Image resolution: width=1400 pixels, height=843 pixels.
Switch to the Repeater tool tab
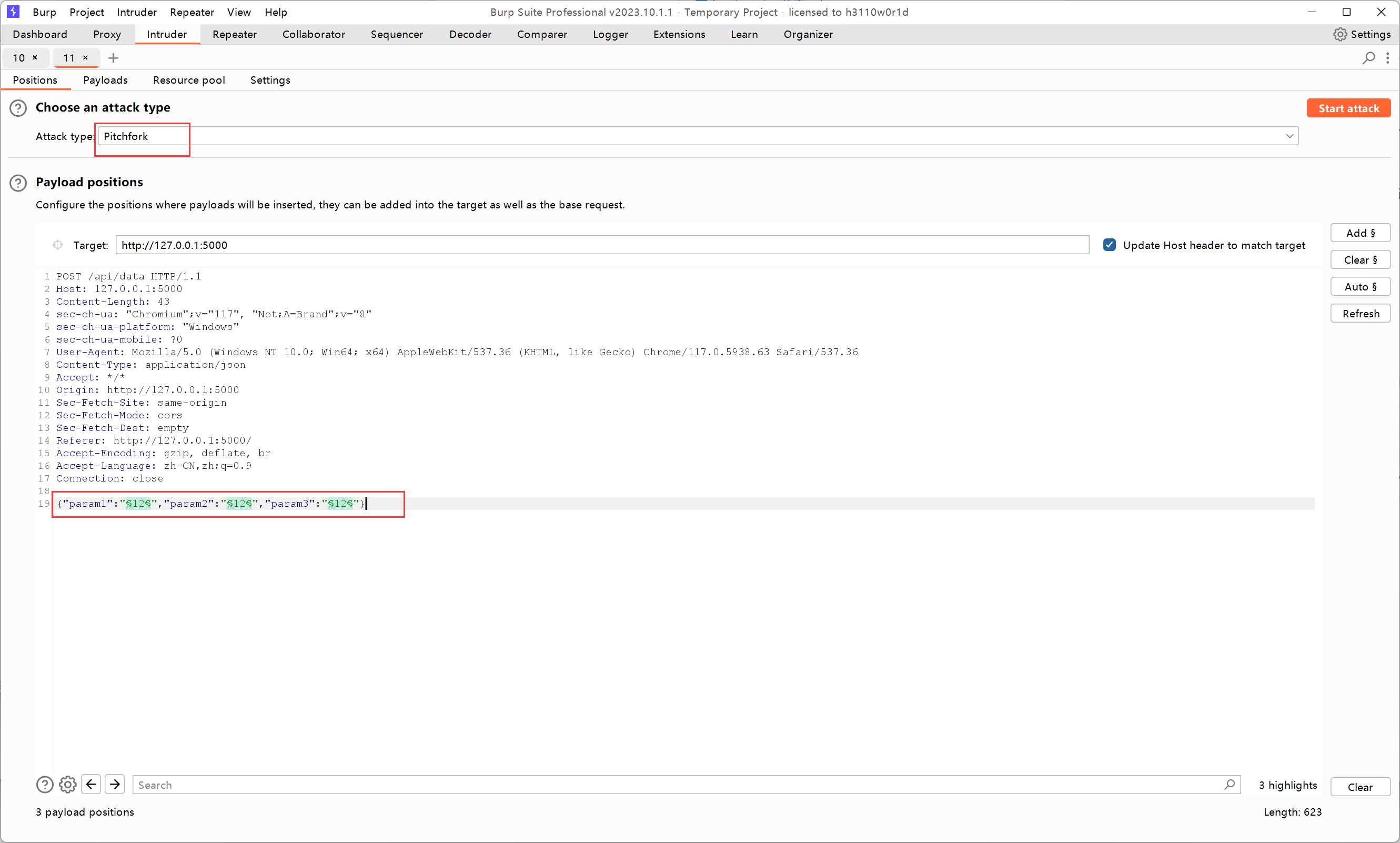(x=235, y=34)
